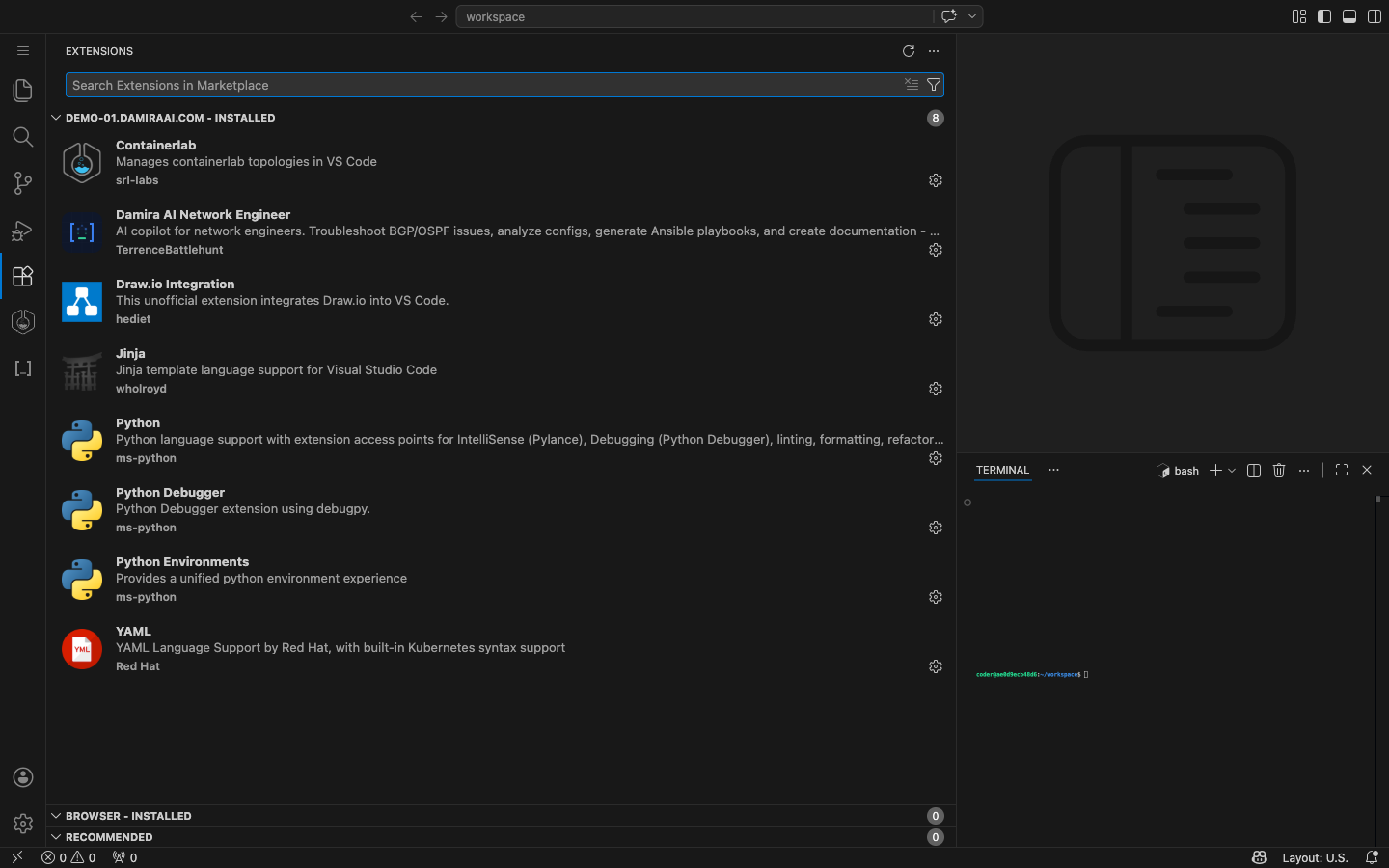The image size is (1389, 868).
Task: Open the Containerlab extension entry
Action: 501,163
